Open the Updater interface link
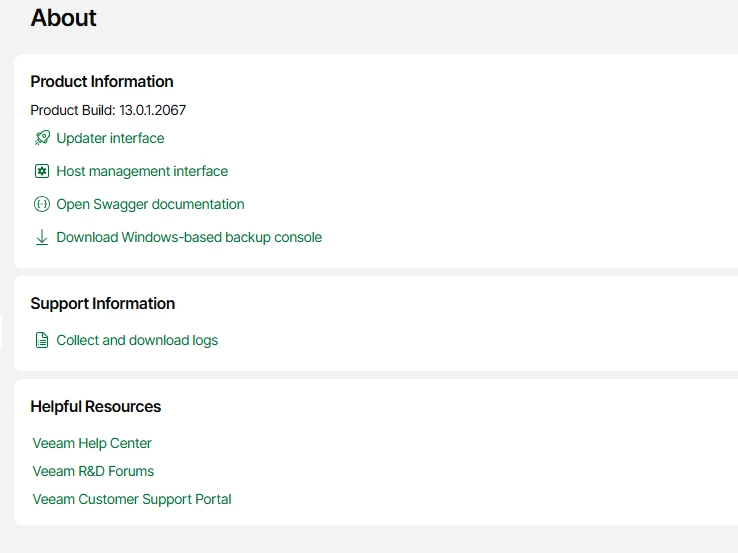 click(x=110, y=138)
